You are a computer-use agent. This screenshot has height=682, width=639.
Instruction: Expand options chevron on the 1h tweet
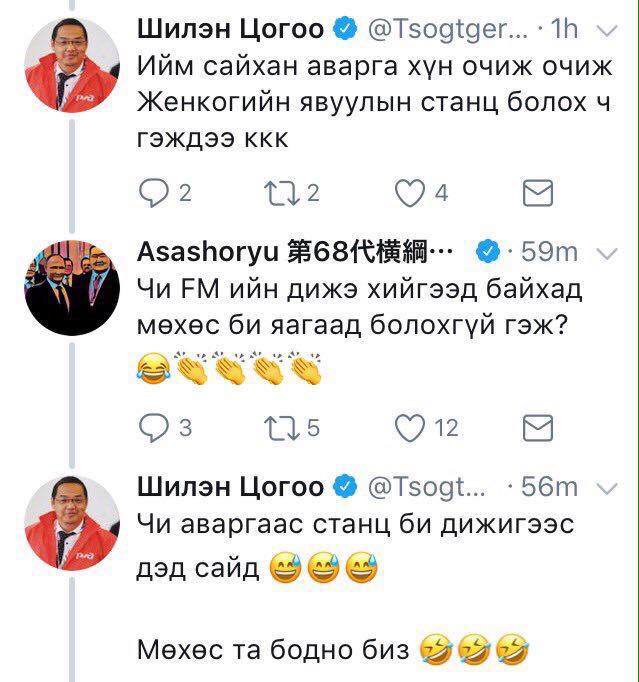click(x=608, y=30)
